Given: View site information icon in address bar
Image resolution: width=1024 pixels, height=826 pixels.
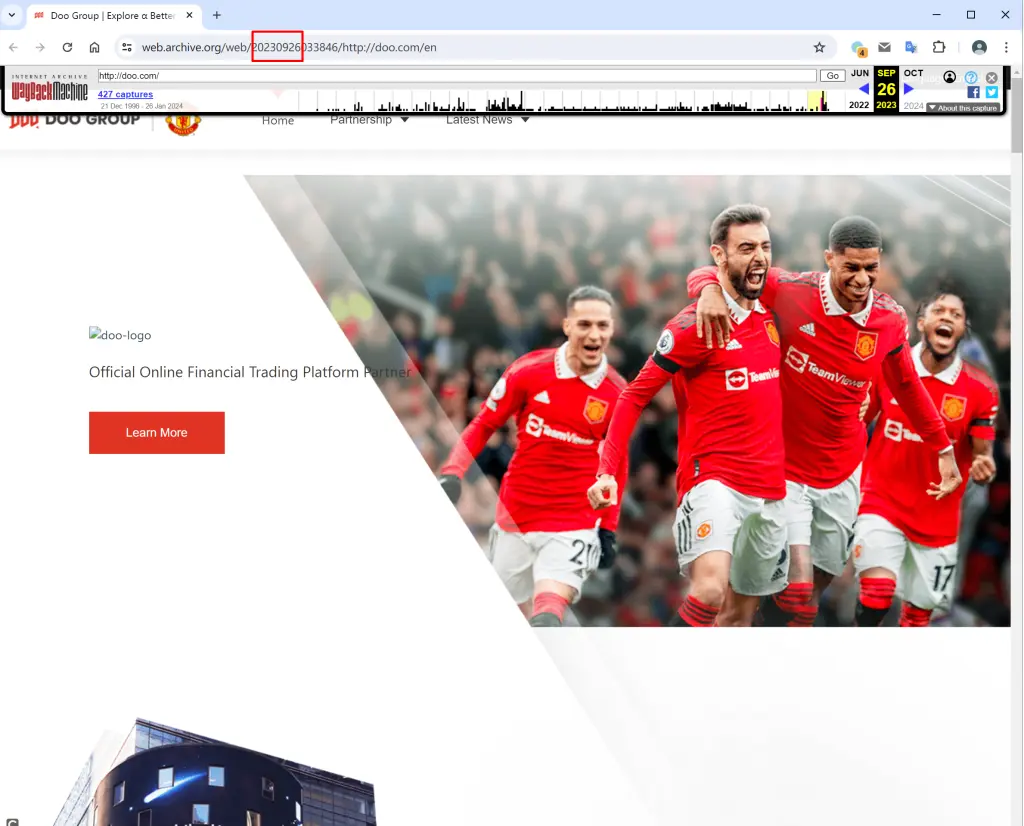Looking at the screenshot, I should pyautogui.click(x=127, y=47).
